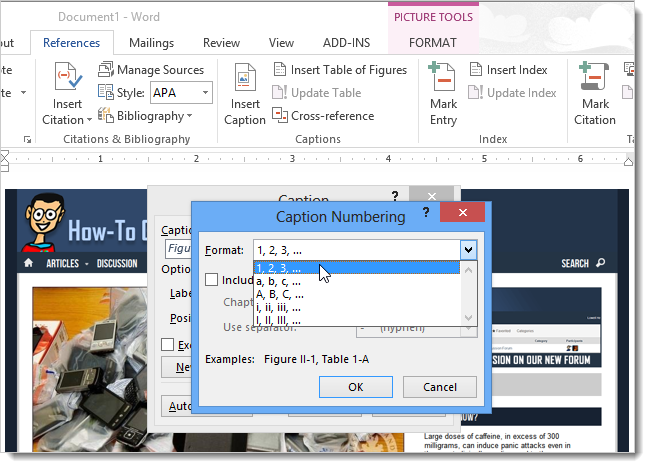The height and width of the screenshot is (468, 650).
Task: Open Manage Sources
Action: tap(151, 70)
